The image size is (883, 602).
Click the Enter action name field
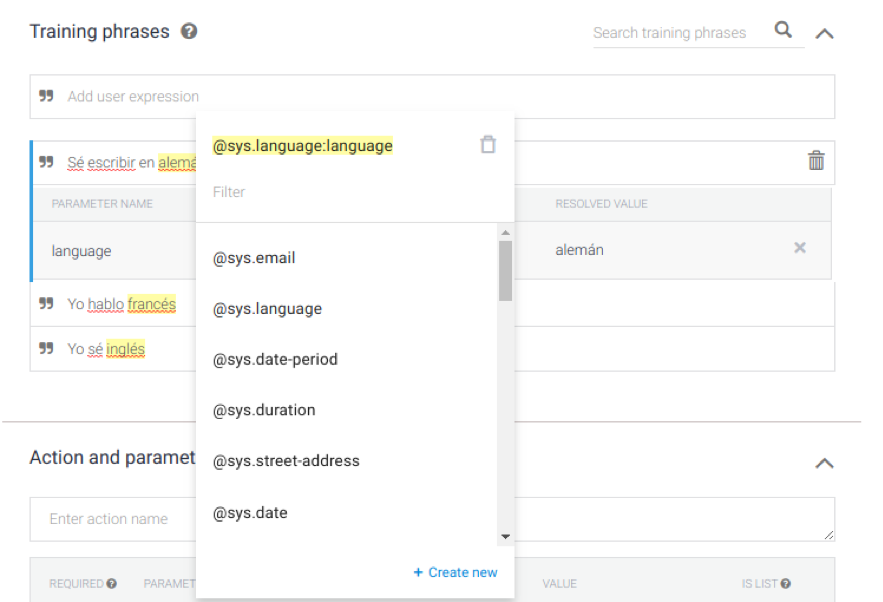pos(110,519)
